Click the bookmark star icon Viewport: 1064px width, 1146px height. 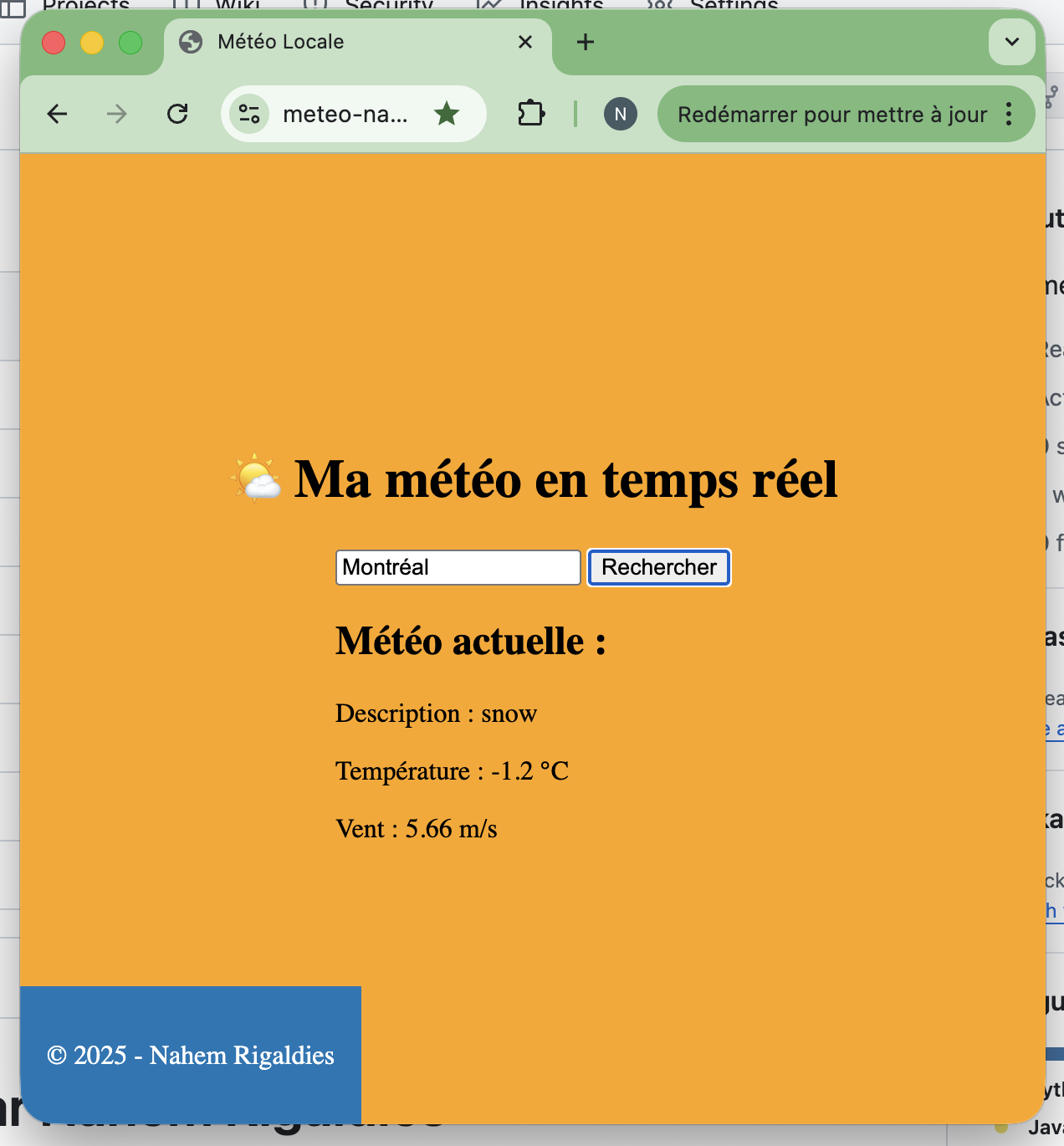pyautogui.click(x=447, y=114)
